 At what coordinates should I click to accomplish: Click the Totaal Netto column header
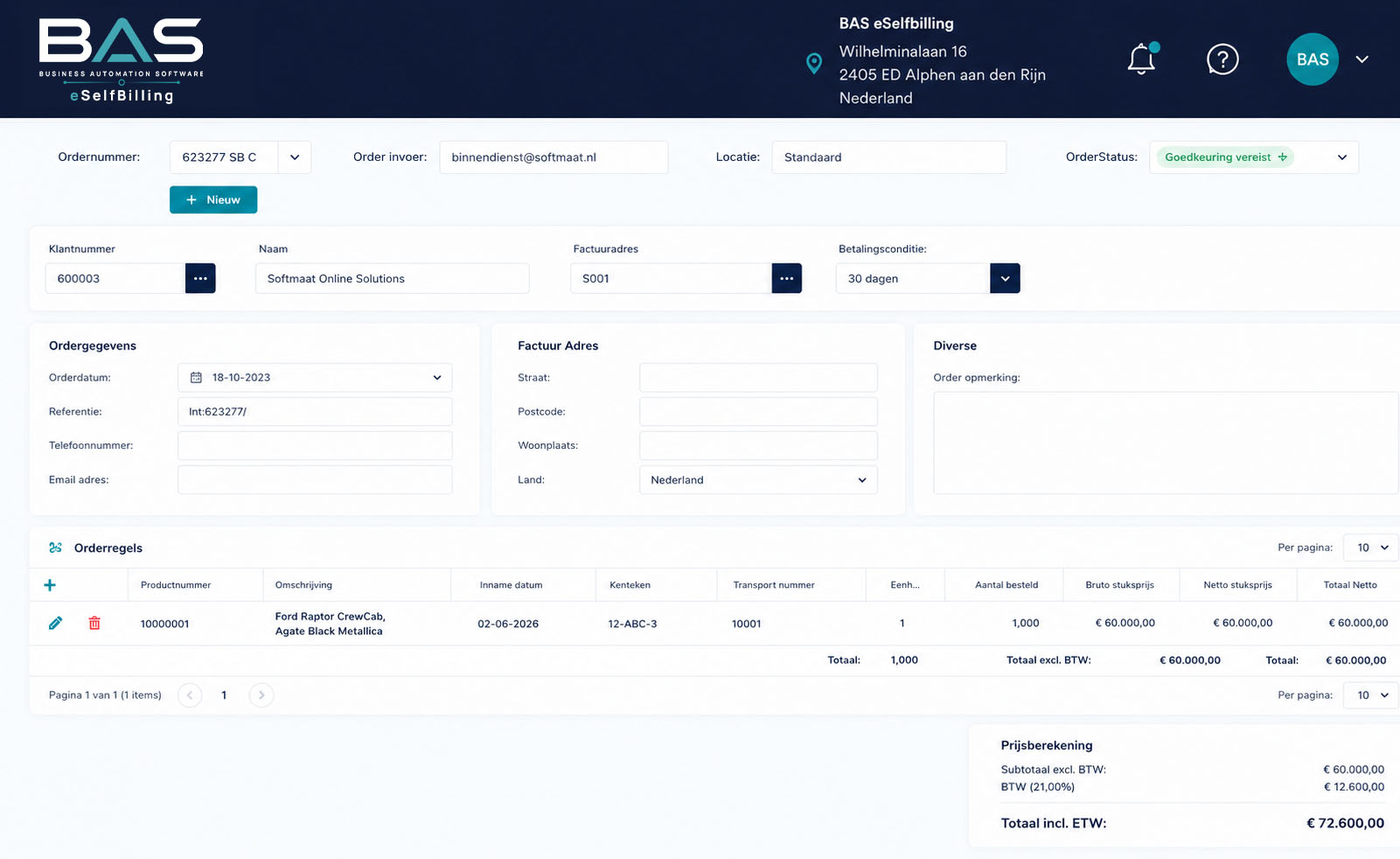tap(1350, 585)
